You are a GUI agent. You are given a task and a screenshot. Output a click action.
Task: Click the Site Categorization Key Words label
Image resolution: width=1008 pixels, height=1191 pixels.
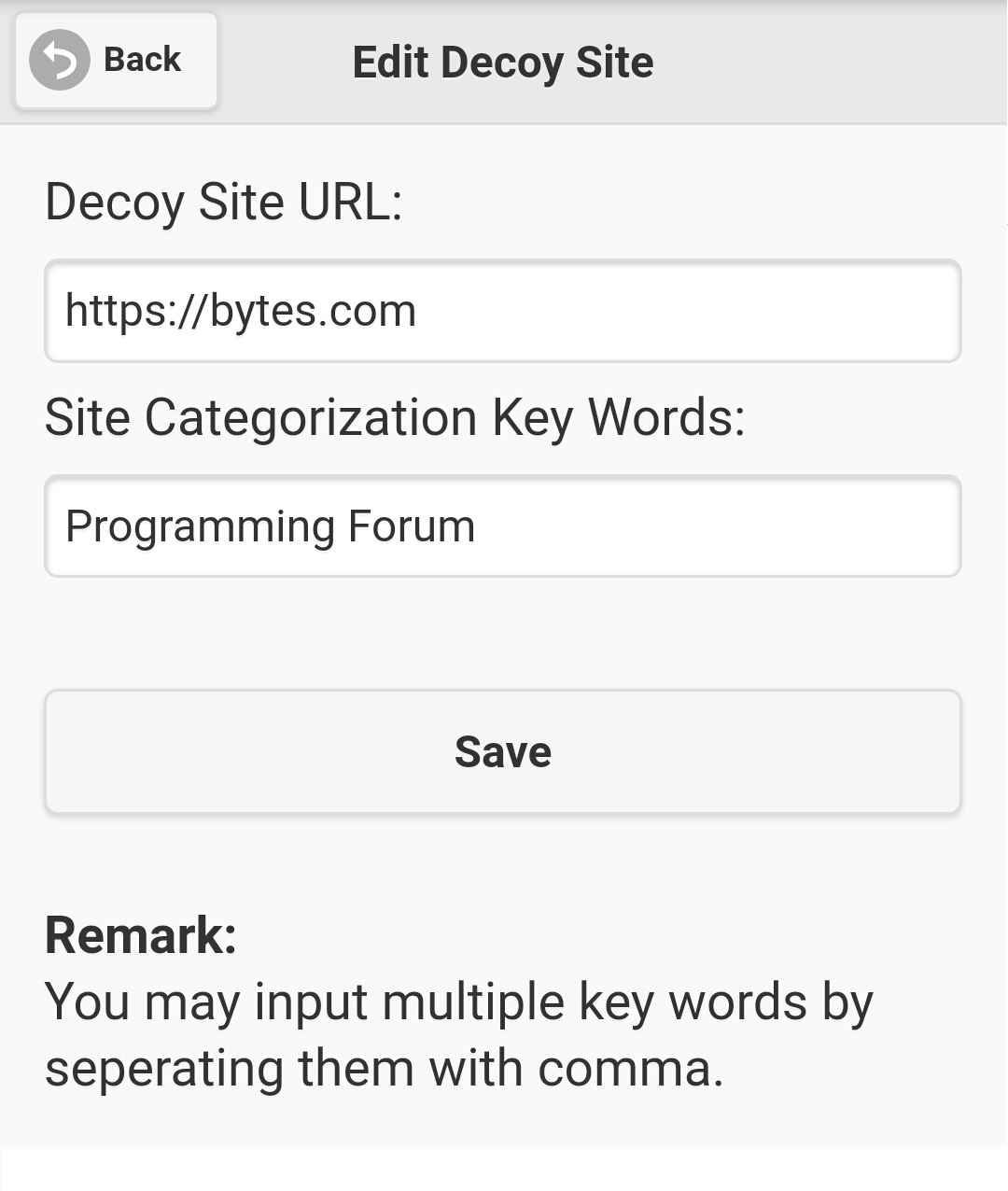coord(395,416)
